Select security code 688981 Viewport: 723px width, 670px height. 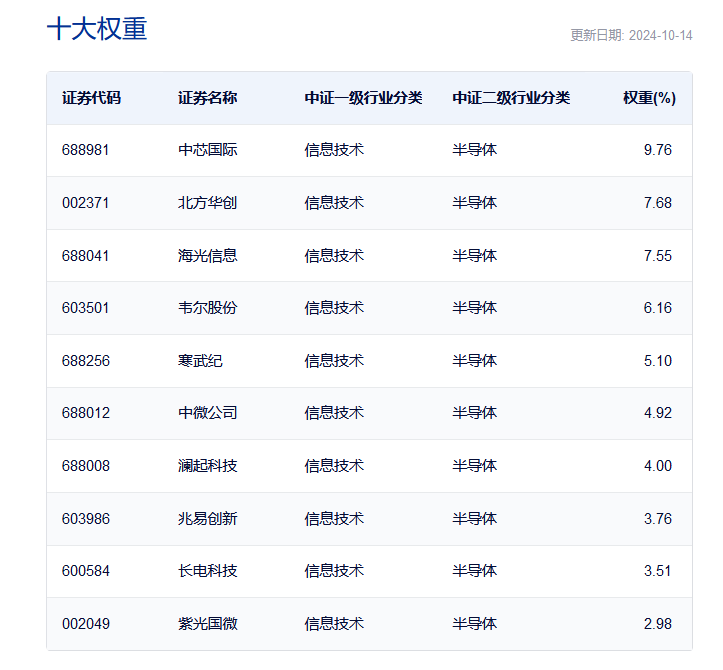coord(85,150)
